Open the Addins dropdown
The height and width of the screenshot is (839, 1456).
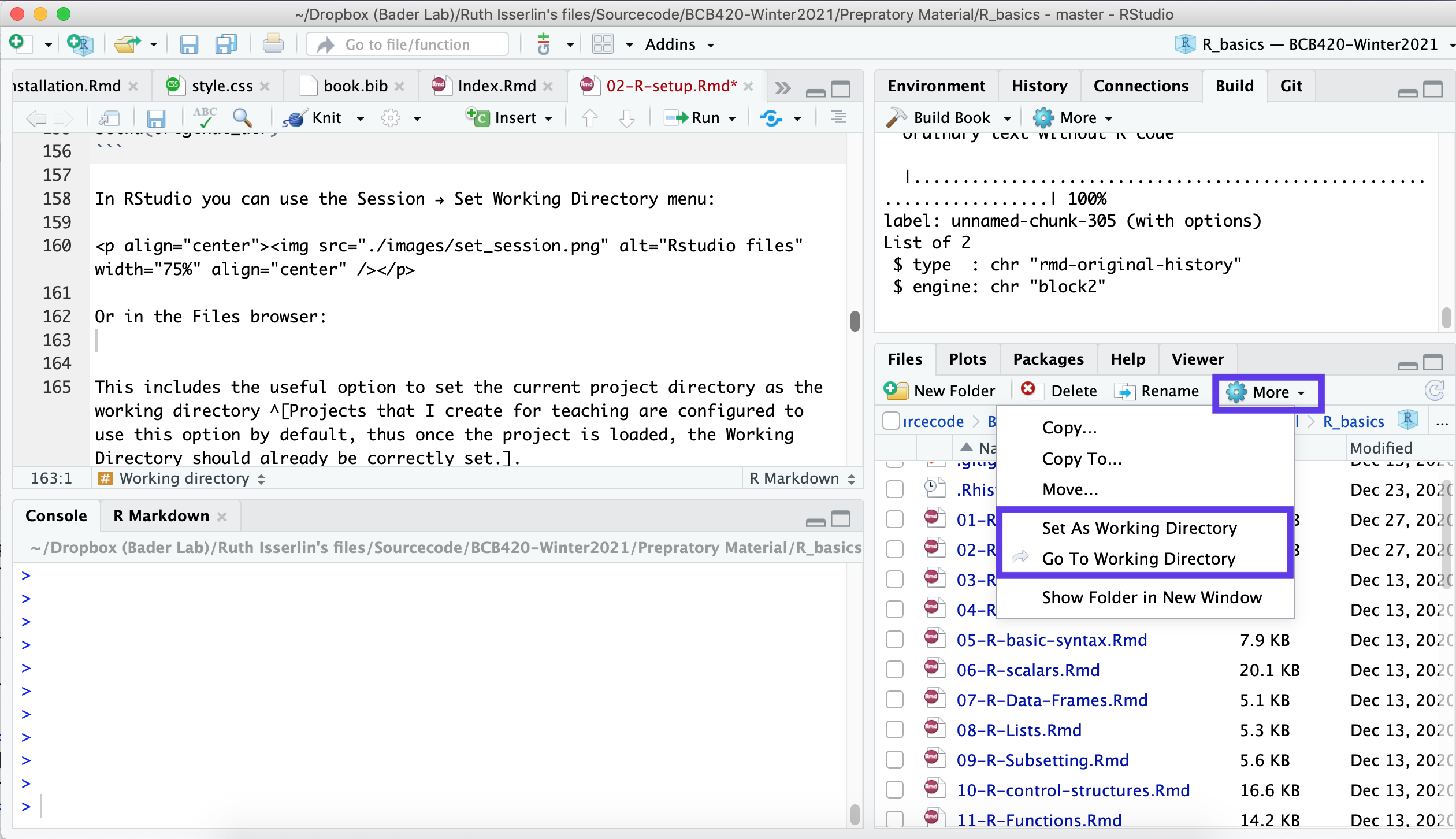click(679, 44)
